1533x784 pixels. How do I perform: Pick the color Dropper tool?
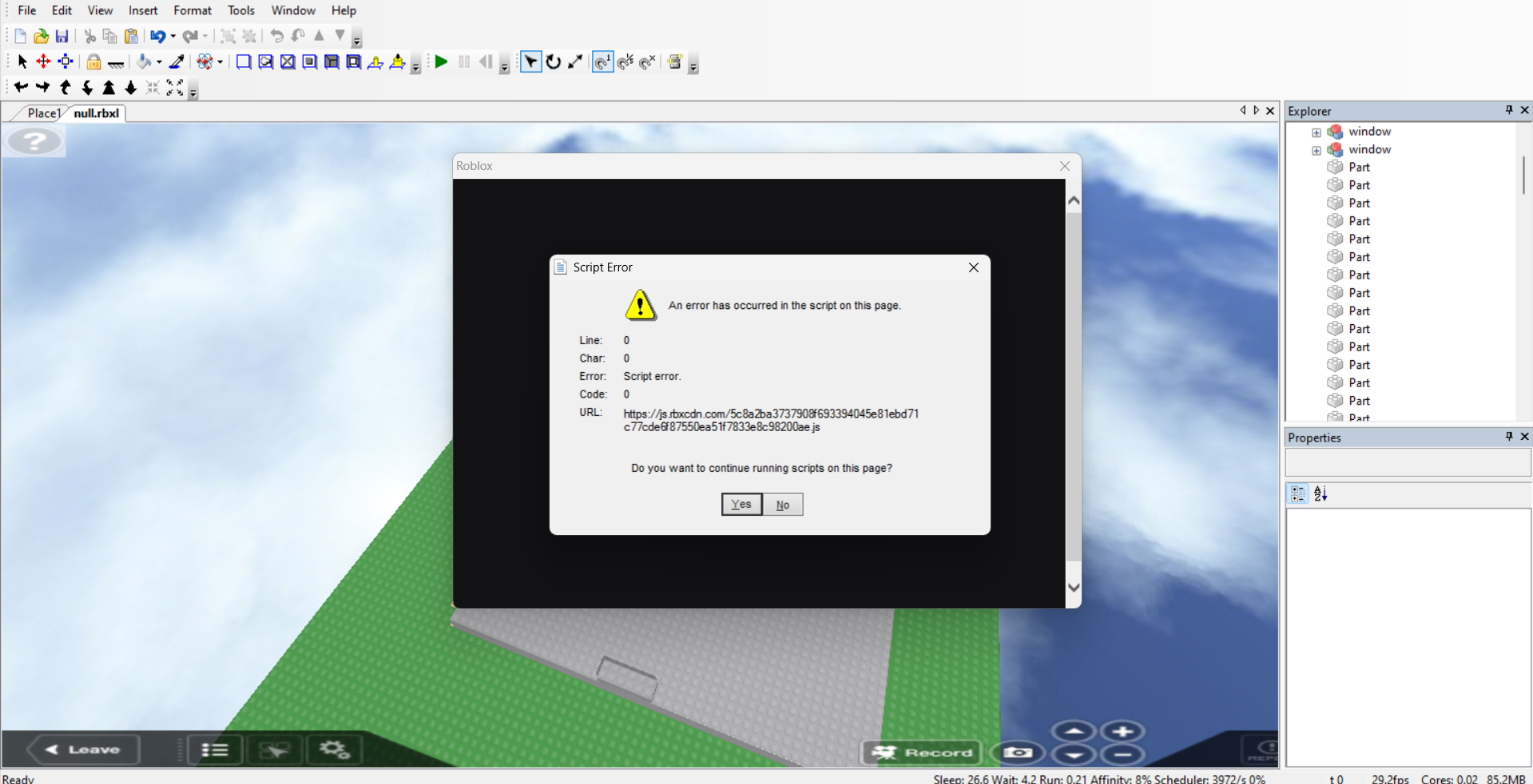point(177,61)
